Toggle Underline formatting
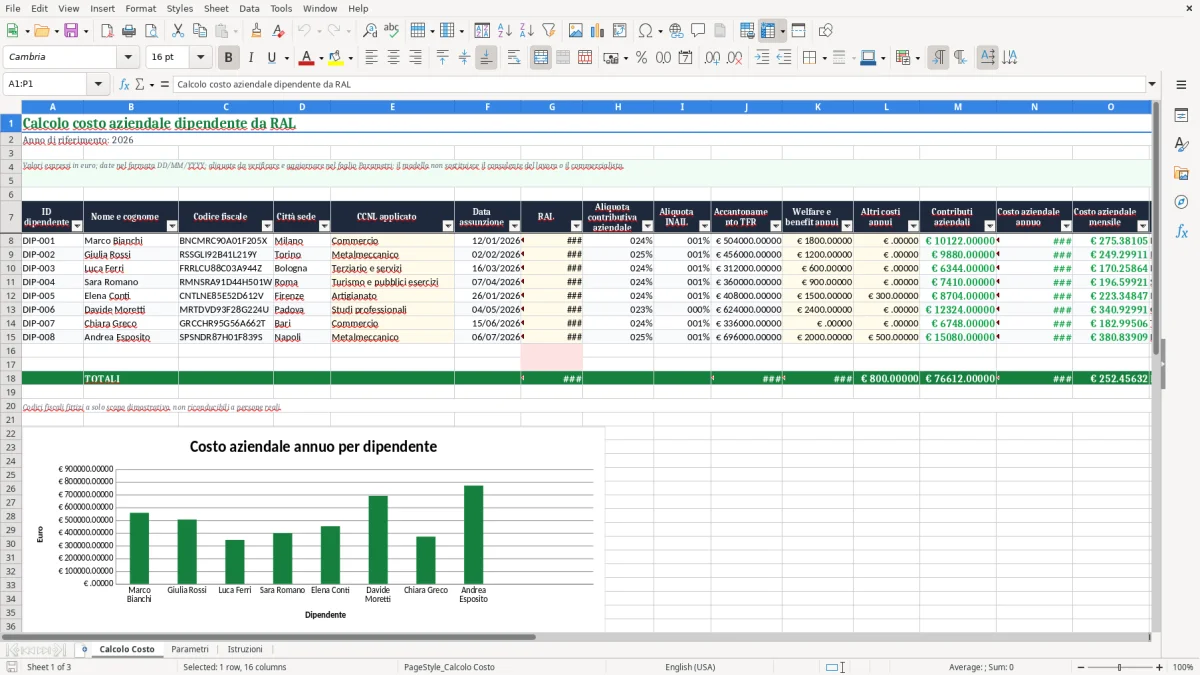This screenshot has width=1200, height=675. [272, 58]
